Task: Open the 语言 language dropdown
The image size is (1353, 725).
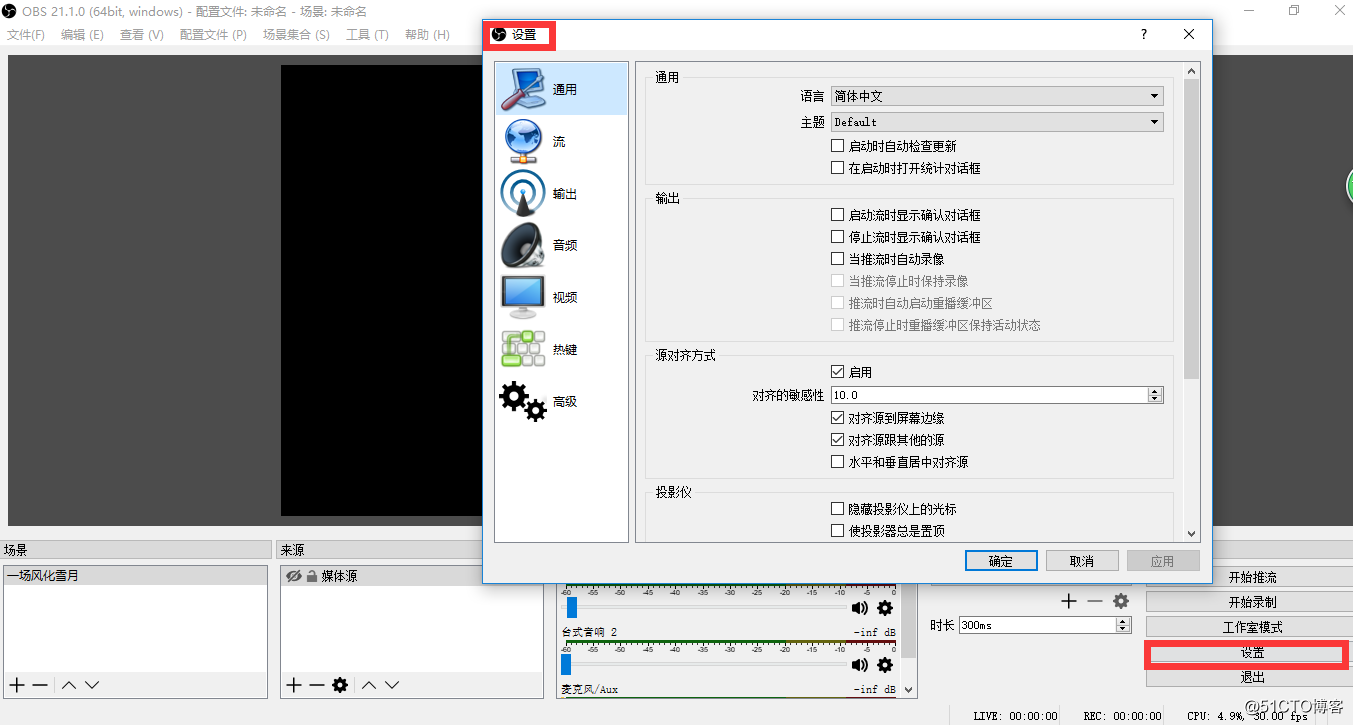Action: coord(997,96)
